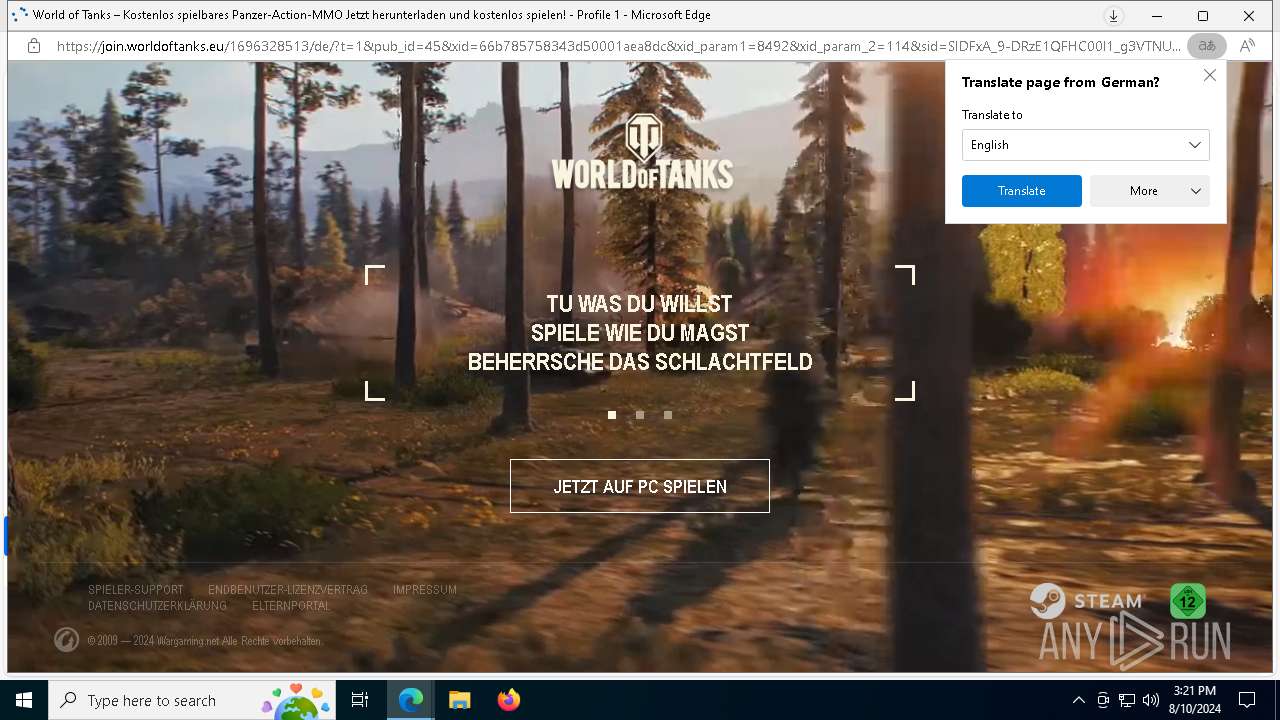Screen dimensions: 1280x720
Task: Open the Translate to language dropdown
Action: [1085, 145]
